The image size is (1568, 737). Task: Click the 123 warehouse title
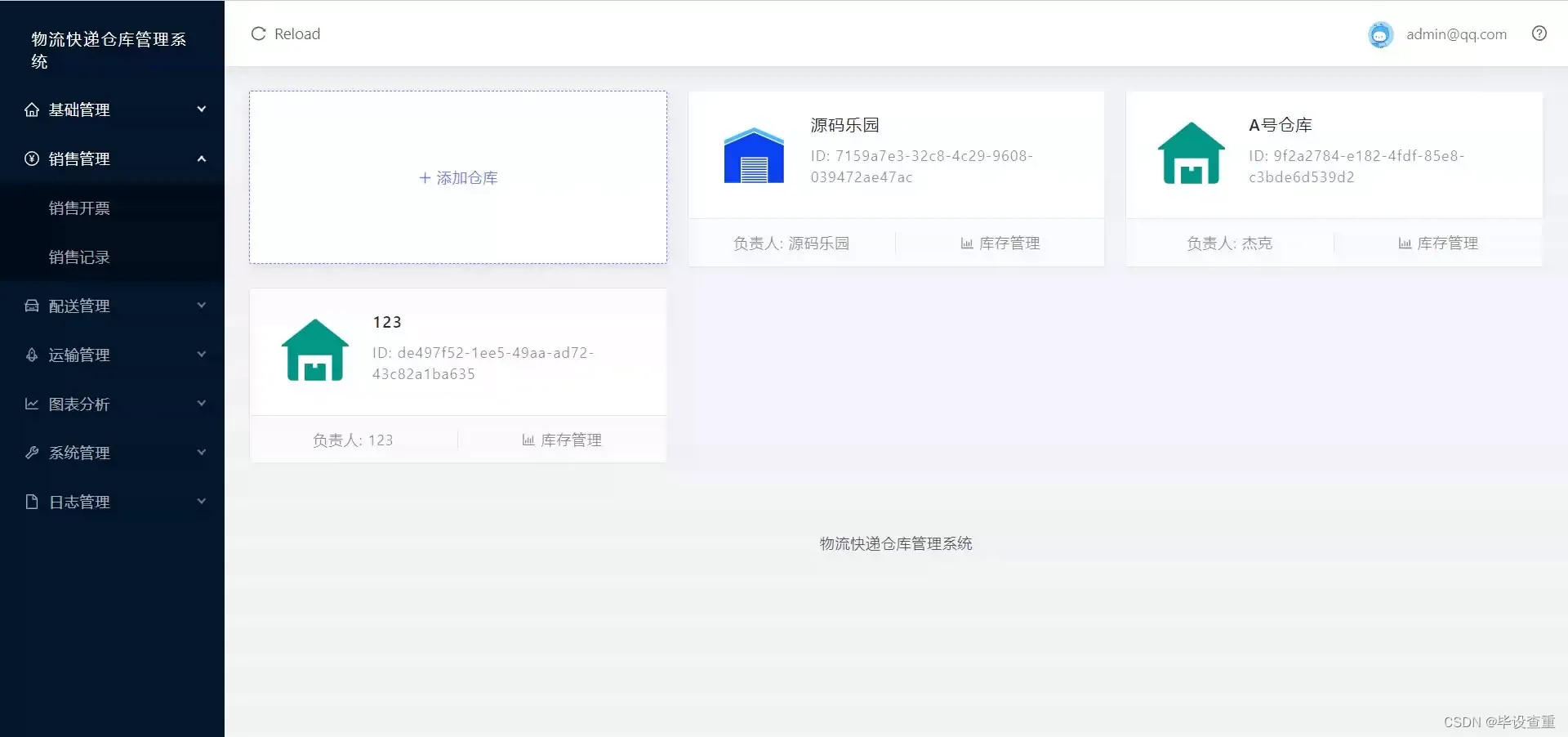coord(387,322)
